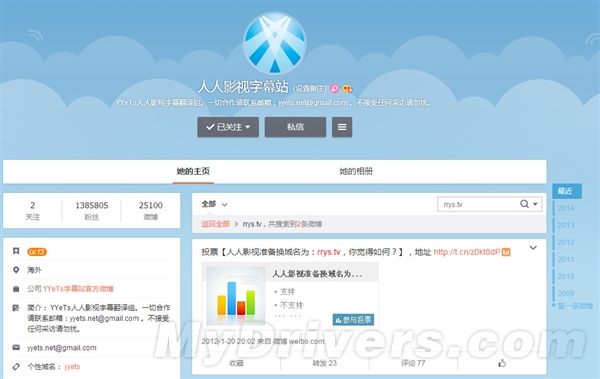Select the 支持 poll option

pyautogui.click(x=287, y=292)
